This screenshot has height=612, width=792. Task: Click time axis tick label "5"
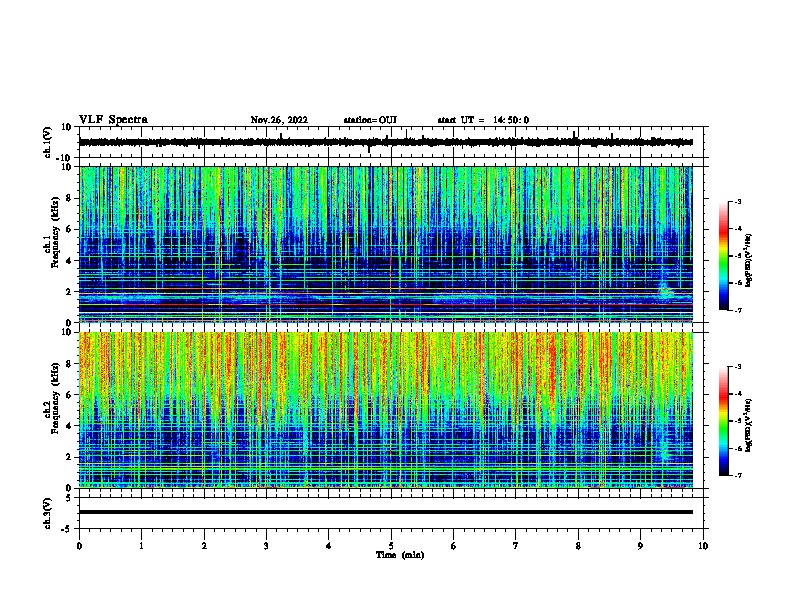[391, 546]
